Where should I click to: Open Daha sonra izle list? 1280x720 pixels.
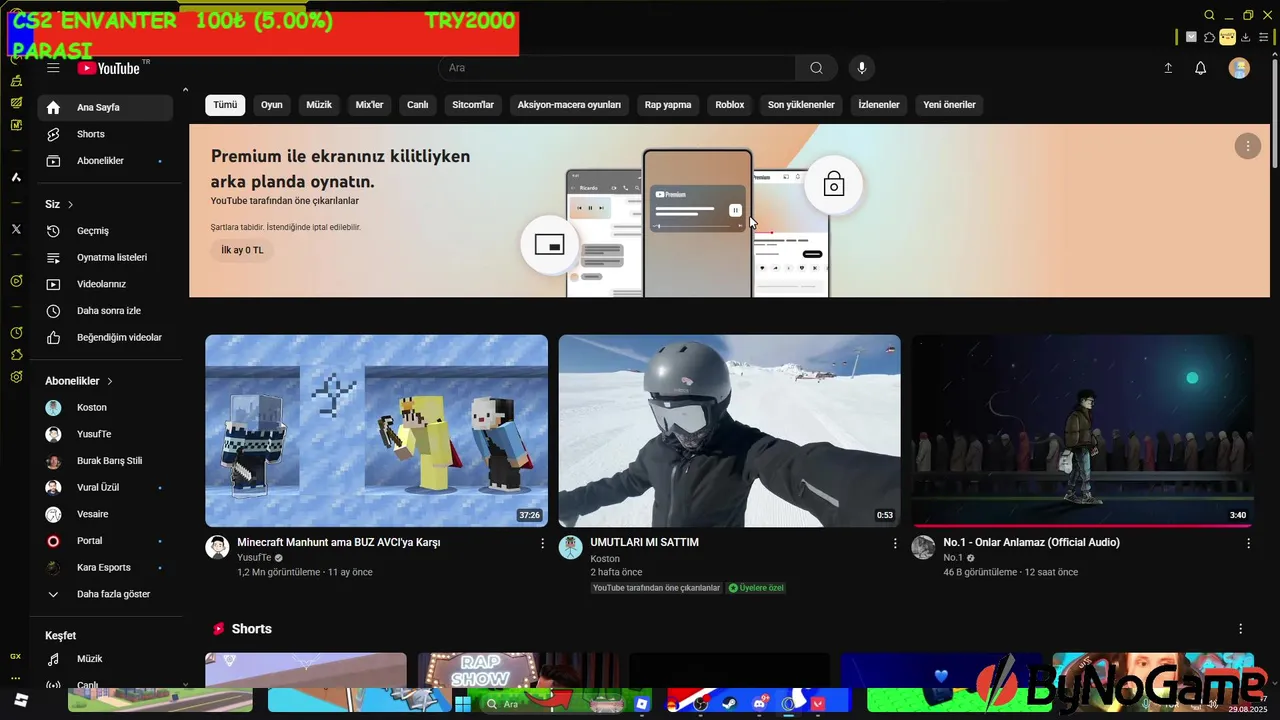105,311
